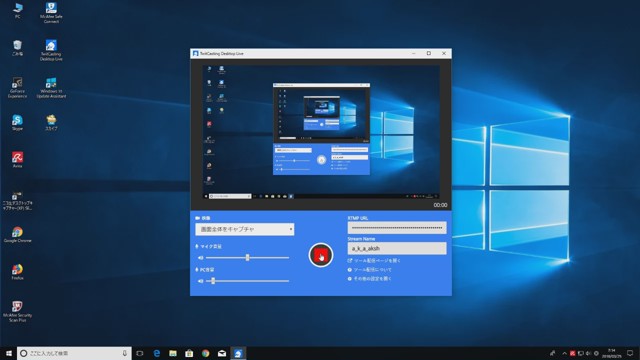Select the yellow icon beside Skype

pyautogui.click(x=51, y=122)
